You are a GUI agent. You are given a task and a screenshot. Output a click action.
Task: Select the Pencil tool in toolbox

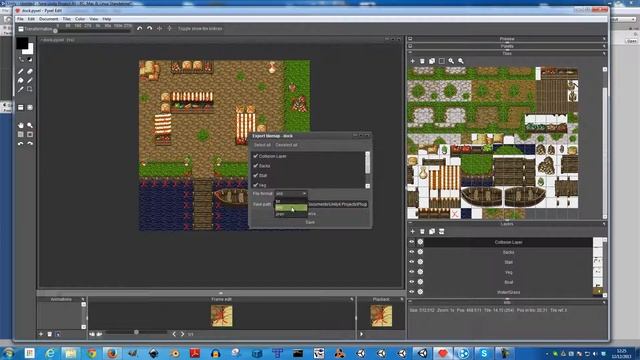pyautogui.click(x=21, y=71)
